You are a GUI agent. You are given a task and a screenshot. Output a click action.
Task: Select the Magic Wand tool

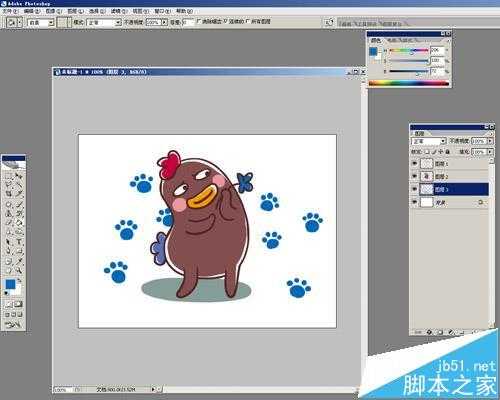click(18, 185)
